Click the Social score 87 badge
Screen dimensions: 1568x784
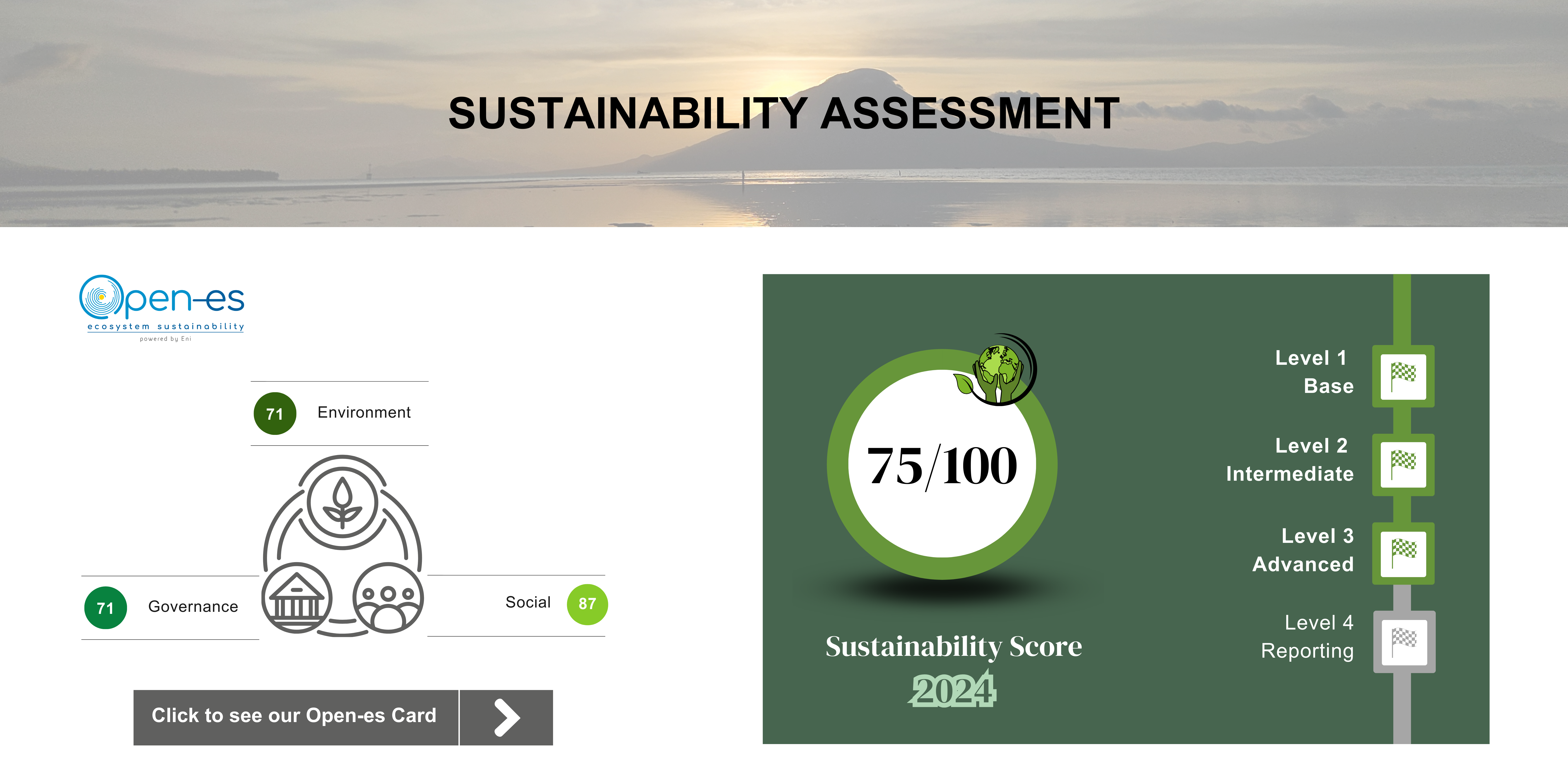(x=587, y=604)
